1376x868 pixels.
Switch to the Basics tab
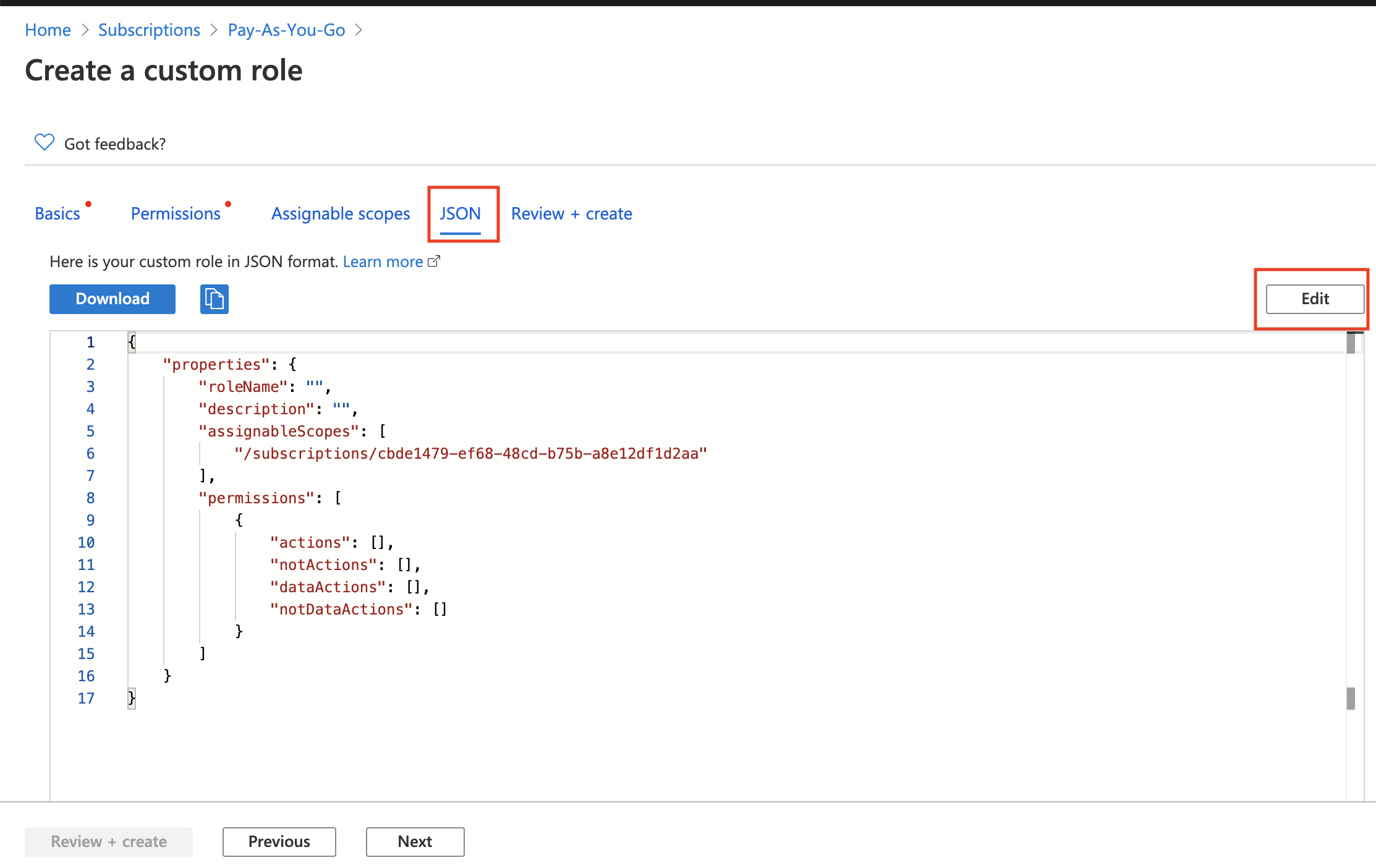coord(57,213)
